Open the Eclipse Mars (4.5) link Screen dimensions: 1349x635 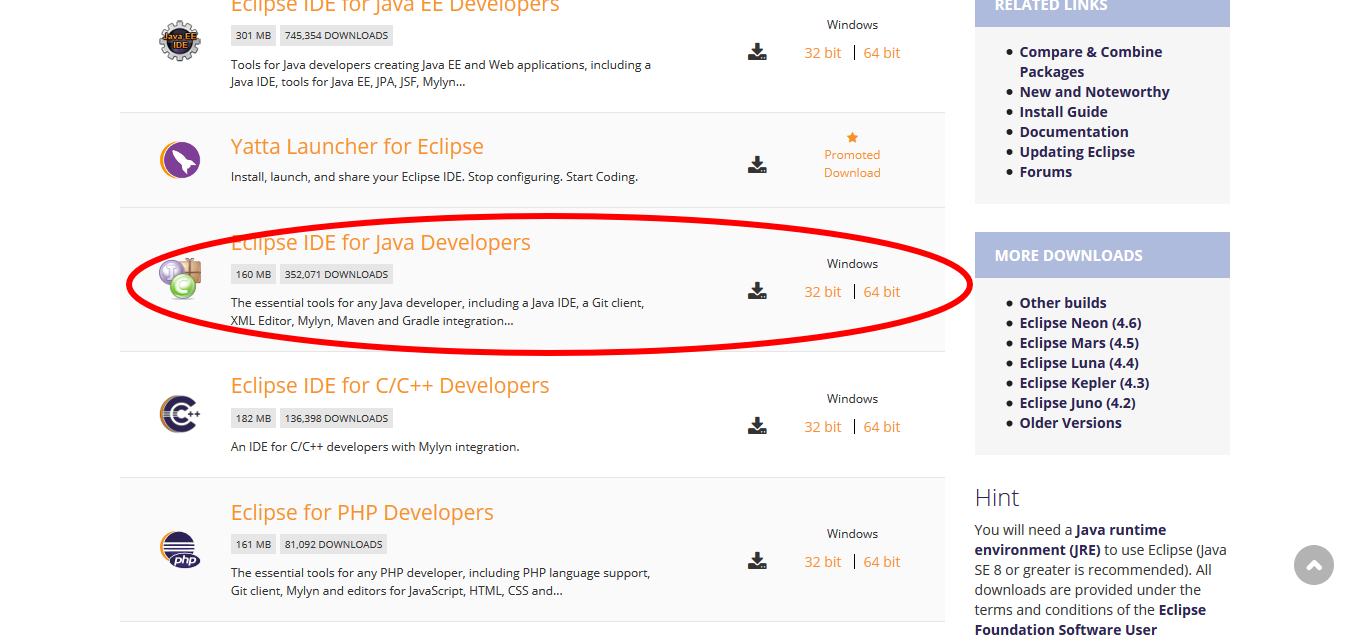coord(1079,343)
